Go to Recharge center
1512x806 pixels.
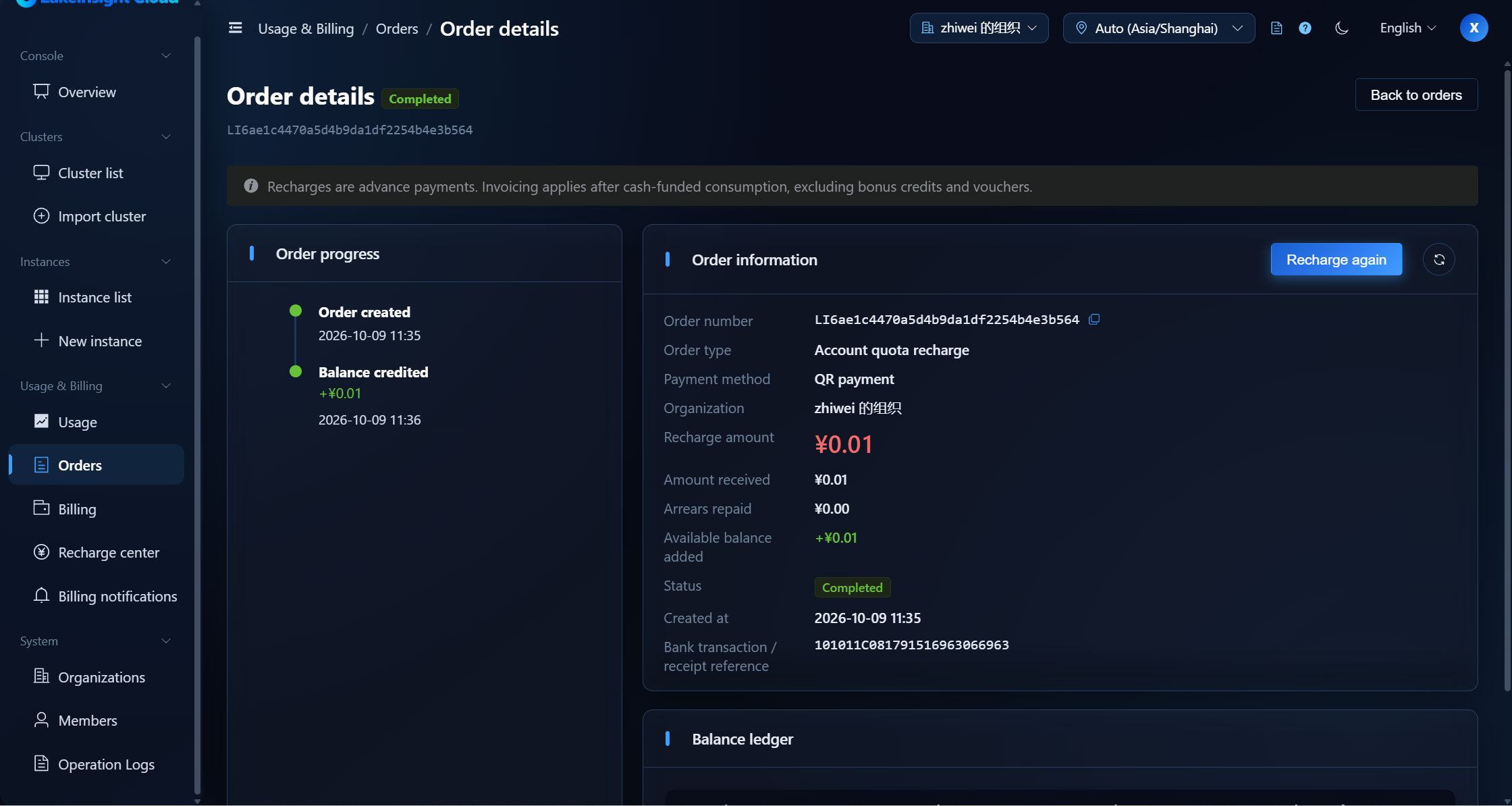point(96,552)
